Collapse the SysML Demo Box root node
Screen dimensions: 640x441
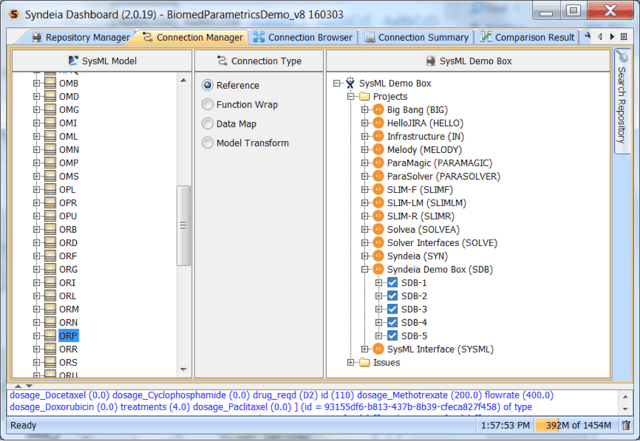[336, 83]
